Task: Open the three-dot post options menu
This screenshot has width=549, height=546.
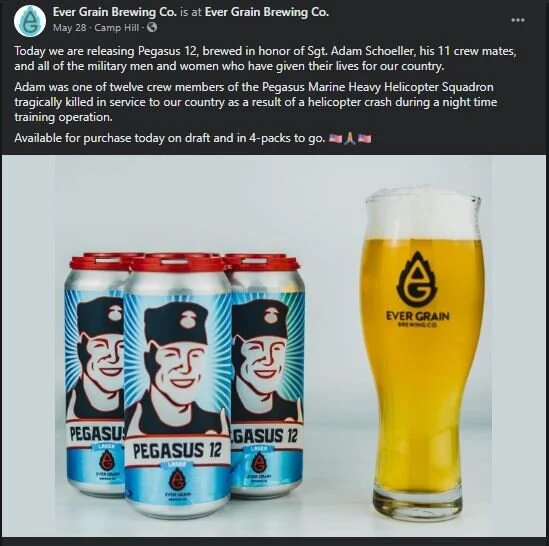Action: pos(518,20)
